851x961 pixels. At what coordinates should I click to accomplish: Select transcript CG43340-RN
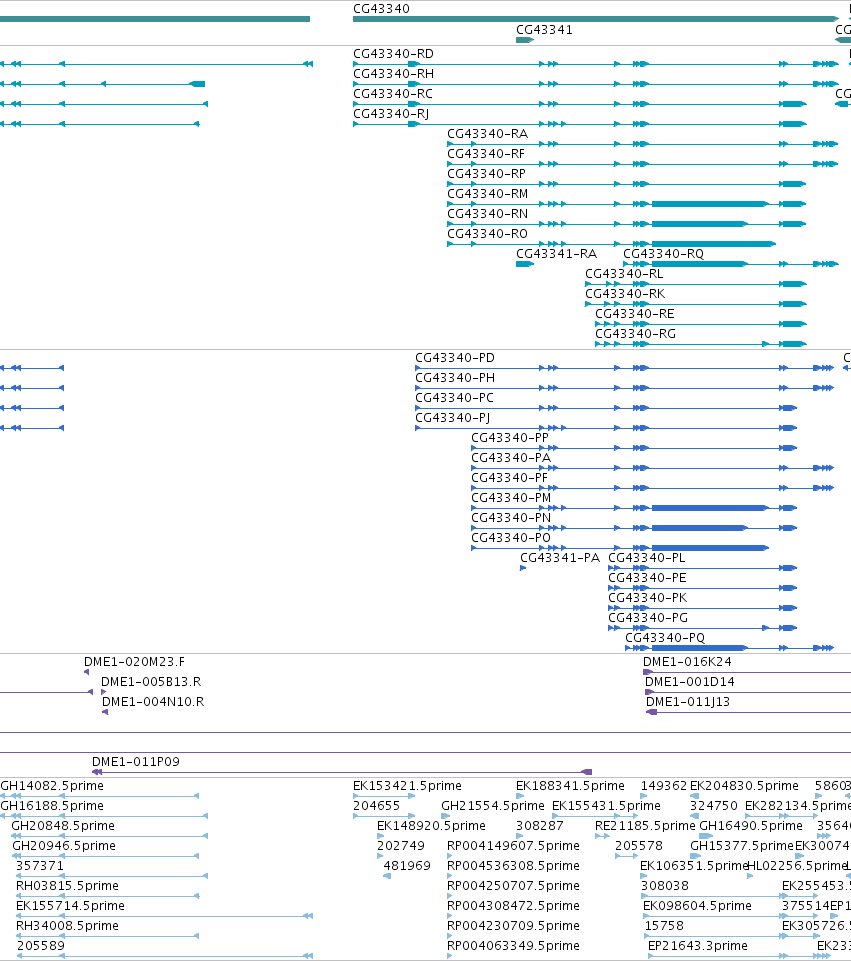coord(487,214)
